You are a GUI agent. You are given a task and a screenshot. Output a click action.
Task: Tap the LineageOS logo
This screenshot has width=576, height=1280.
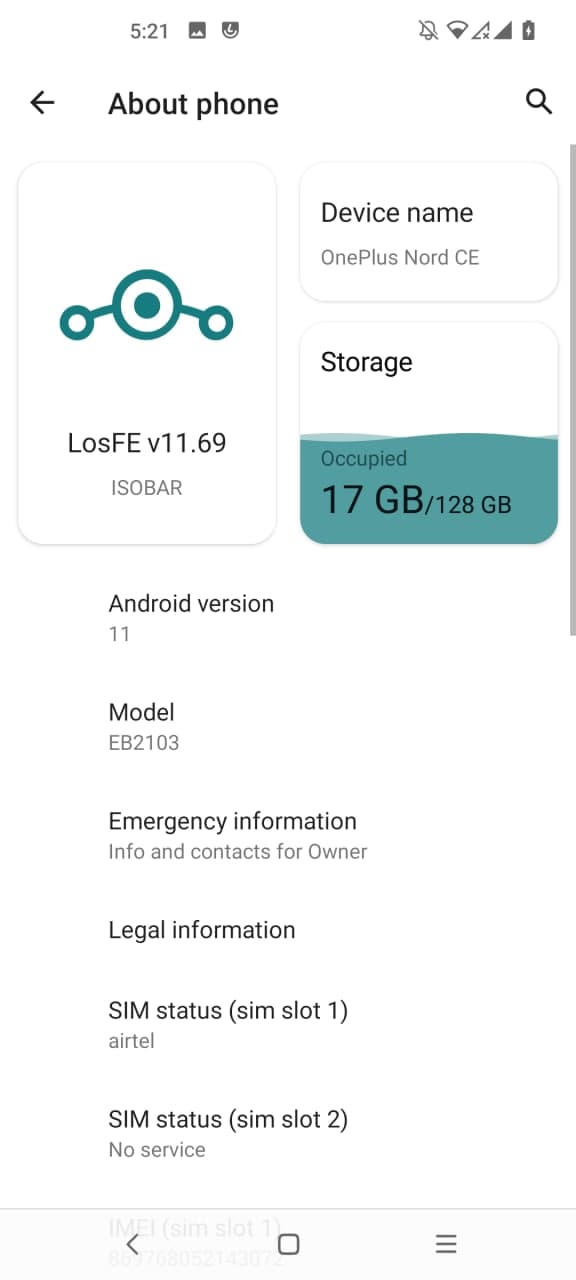[146, 305]
